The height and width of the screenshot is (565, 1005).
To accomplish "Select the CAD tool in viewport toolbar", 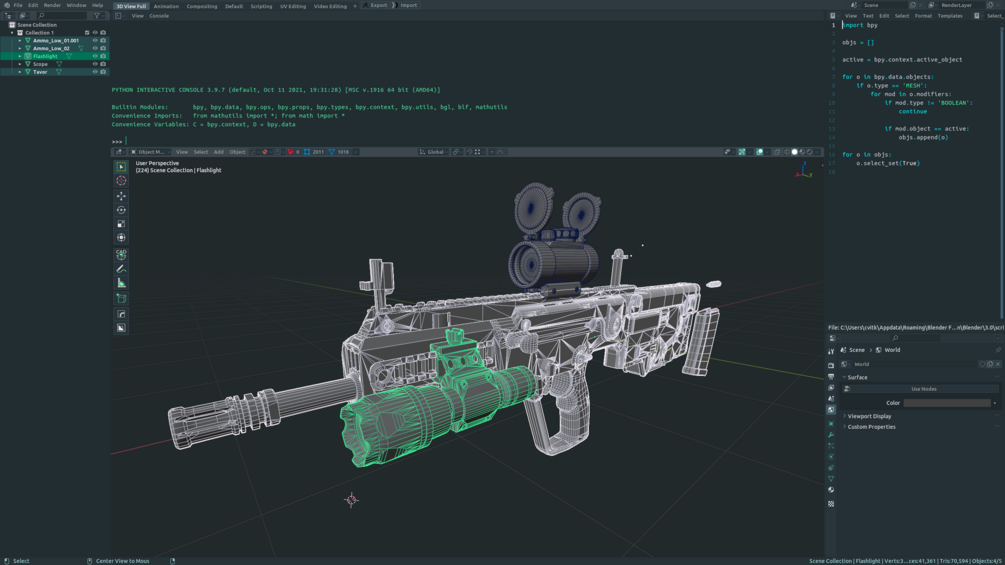I will point(121,254).
